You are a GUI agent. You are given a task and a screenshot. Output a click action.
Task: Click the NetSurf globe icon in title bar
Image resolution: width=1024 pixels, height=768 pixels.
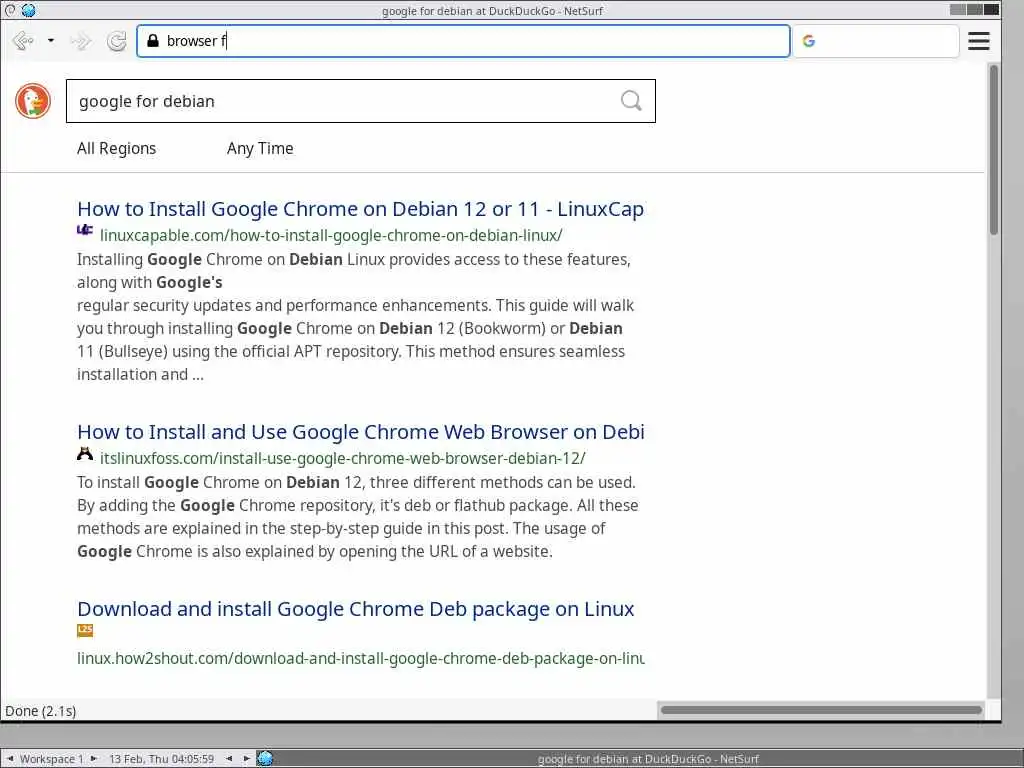28,10
